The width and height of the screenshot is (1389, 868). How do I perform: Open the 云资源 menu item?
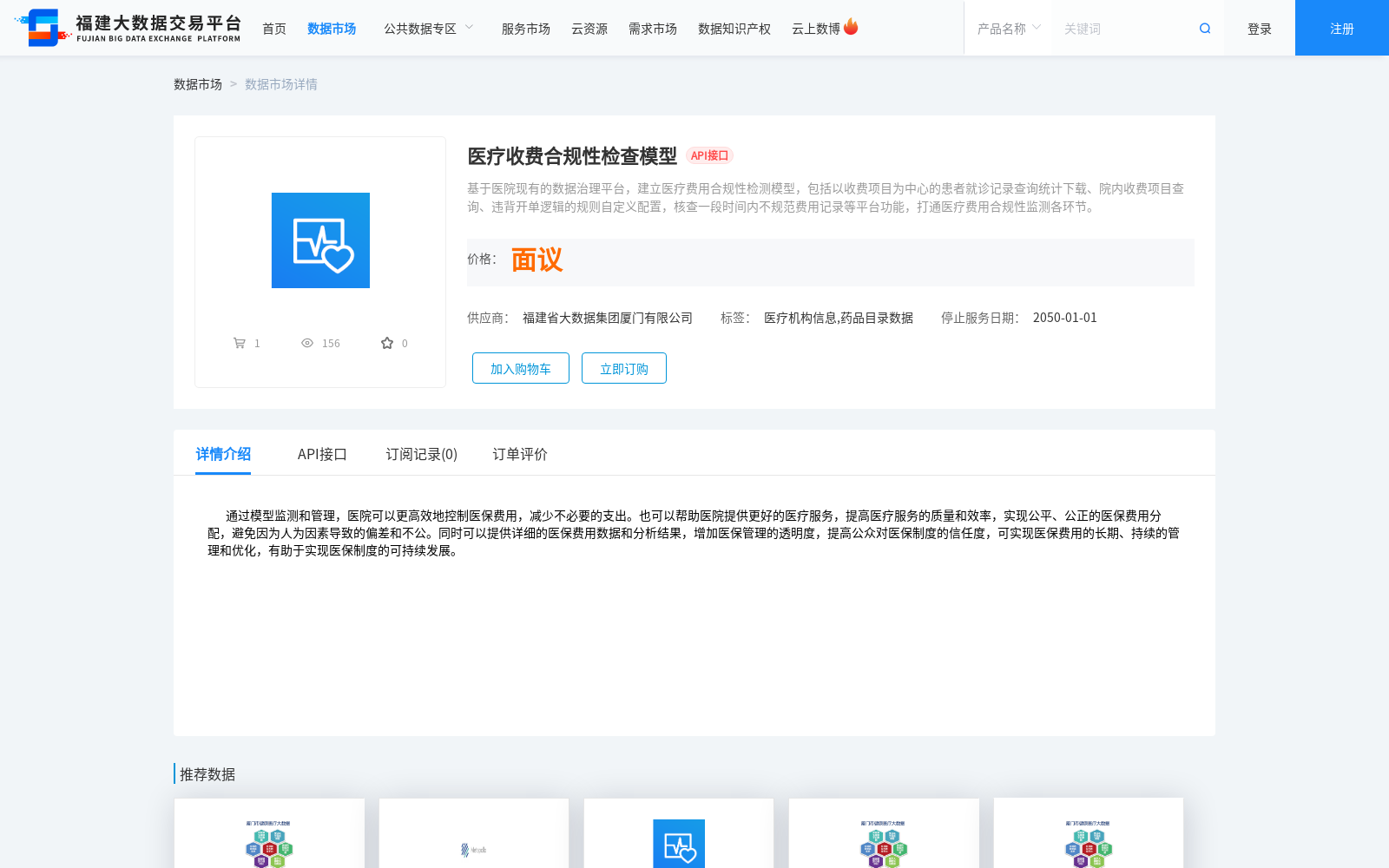point(589,29)
